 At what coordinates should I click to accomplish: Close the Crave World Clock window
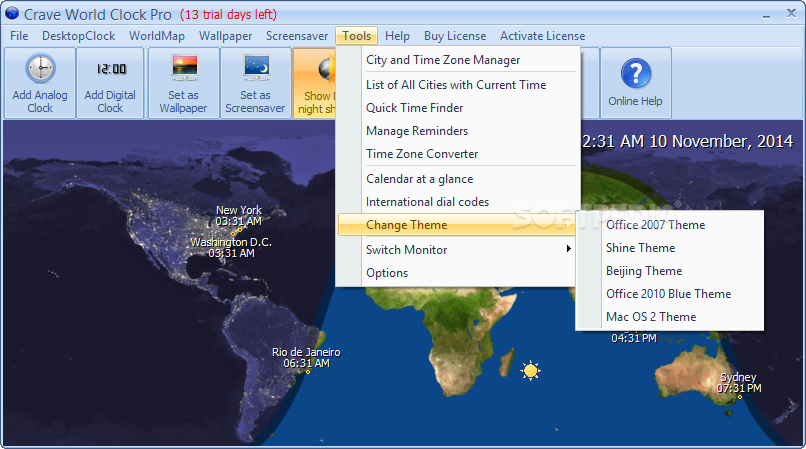tap(791, 14)
